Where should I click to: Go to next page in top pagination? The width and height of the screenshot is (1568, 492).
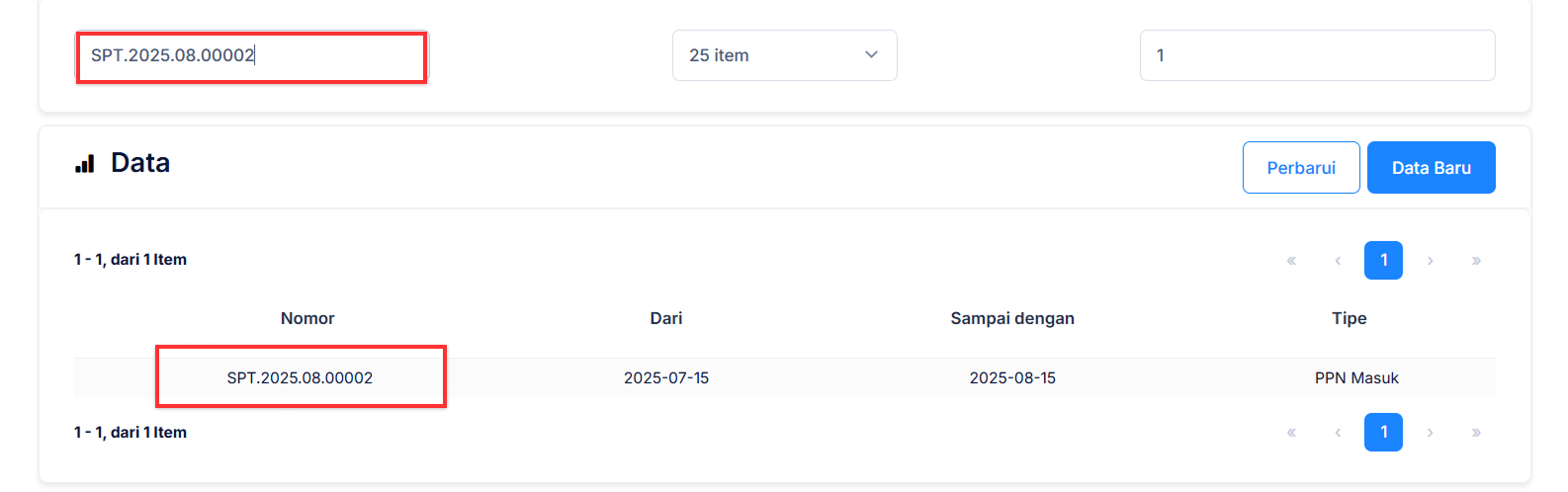click(1430, 261)
